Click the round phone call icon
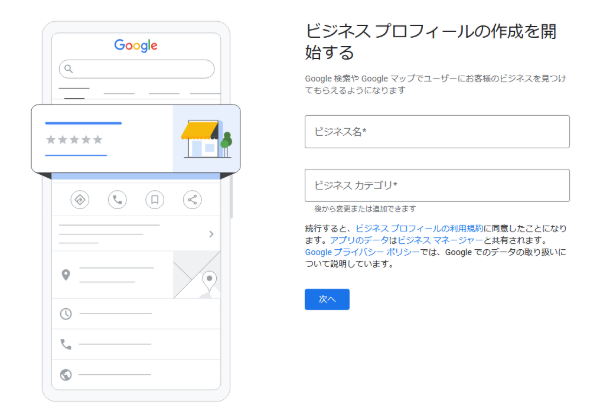 coord(117,200)
